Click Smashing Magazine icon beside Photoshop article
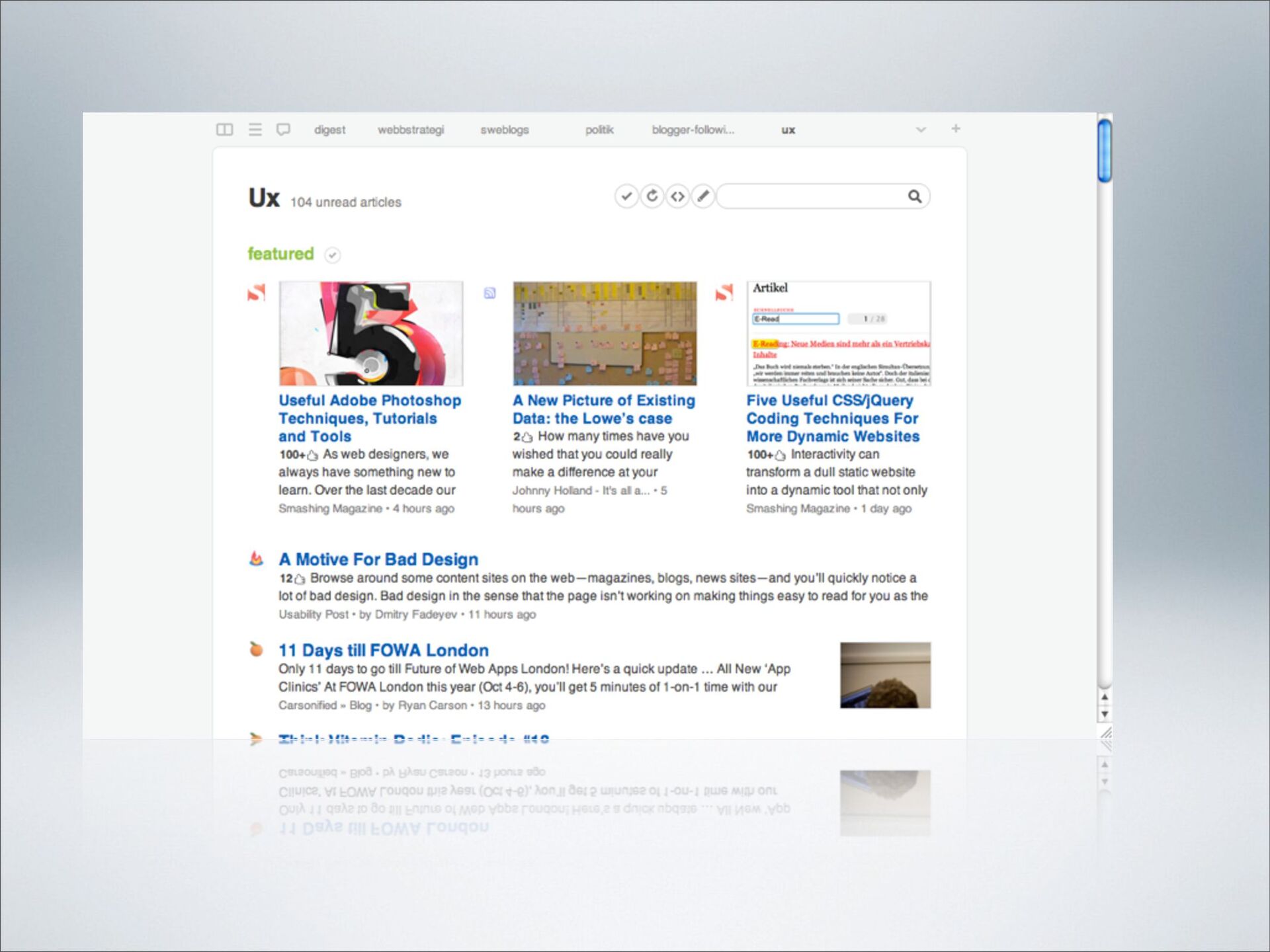Image resolution: width=1270 pixels, height=952 pixels. (x=256, y=292)
